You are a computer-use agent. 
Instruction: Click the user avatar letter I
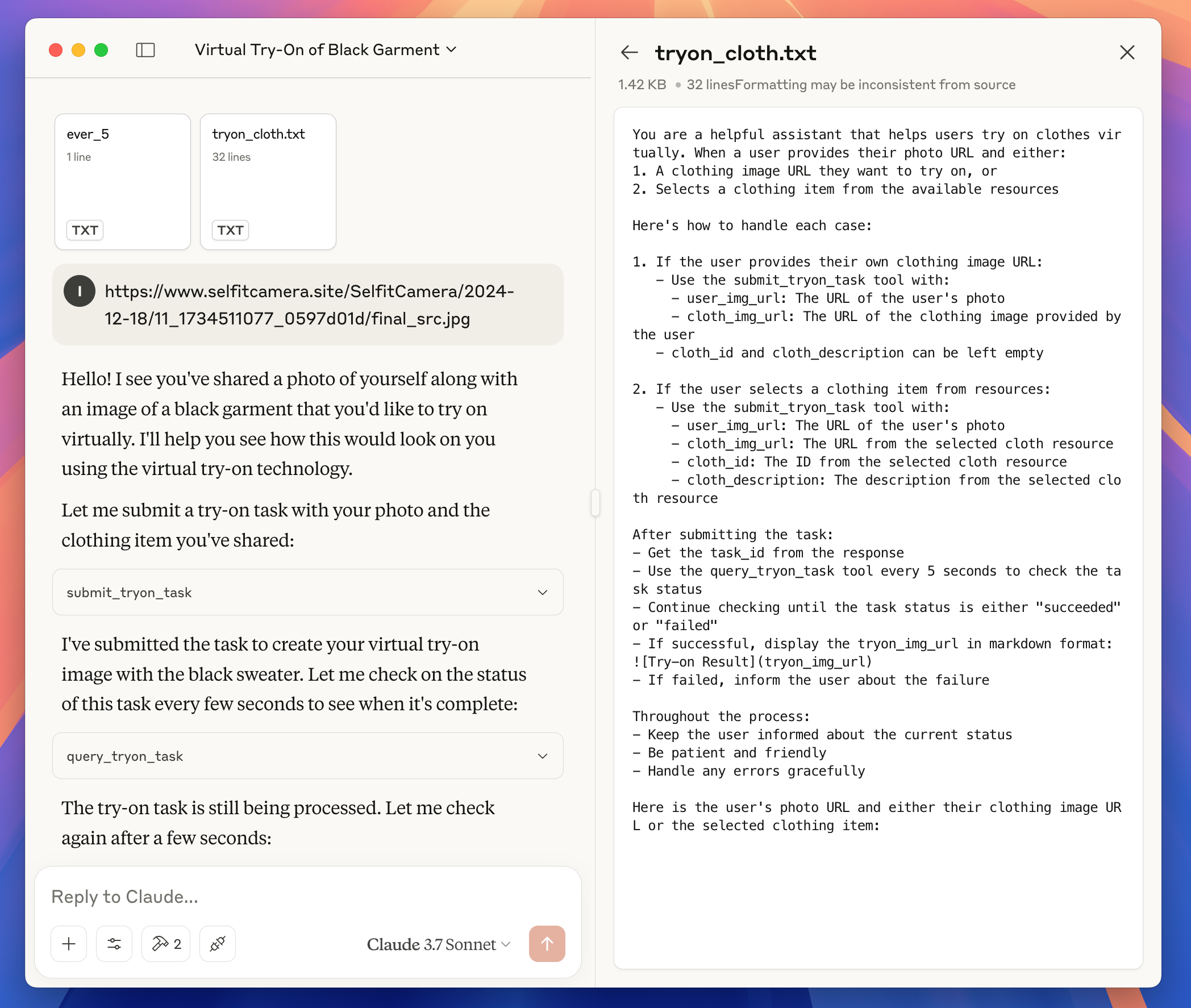[x=79, y=291]
